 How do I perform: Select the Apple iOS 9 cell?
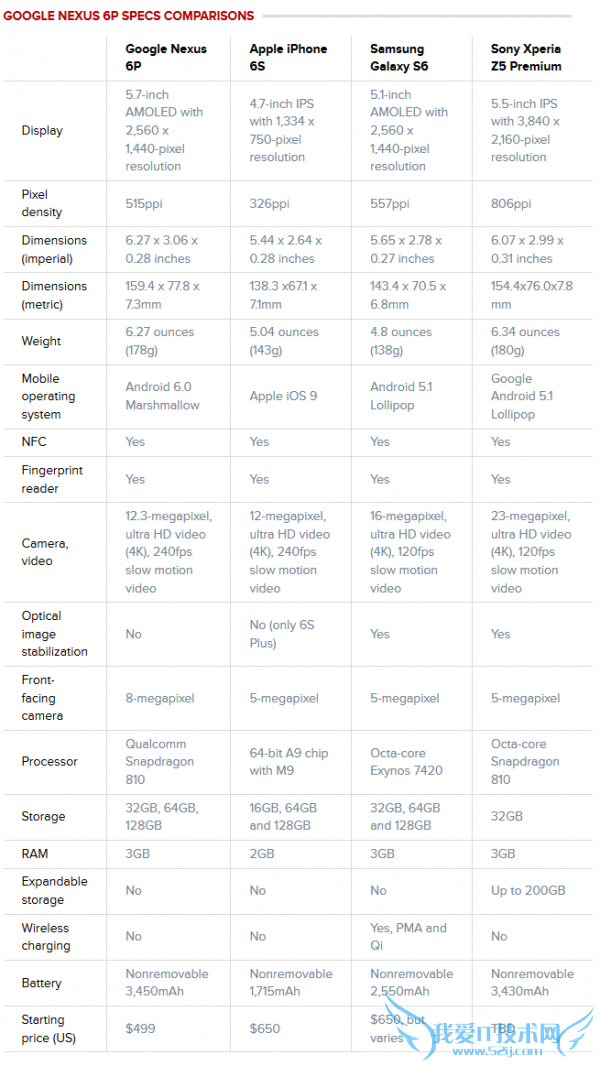[x=283, y=396]
